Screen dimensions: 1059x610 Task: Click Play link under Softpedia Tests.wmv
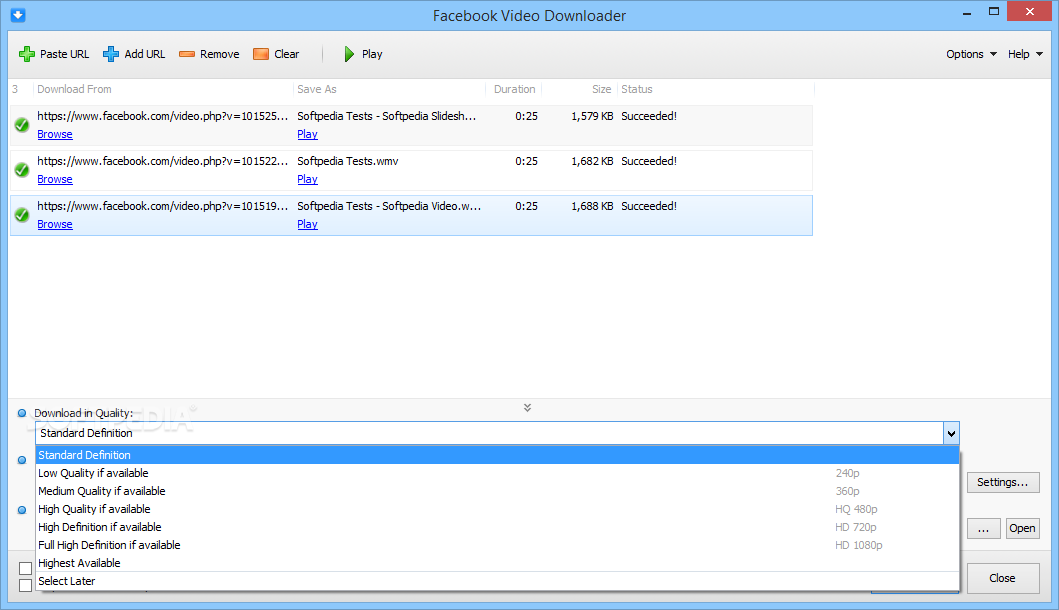click(x=307, y=179)
